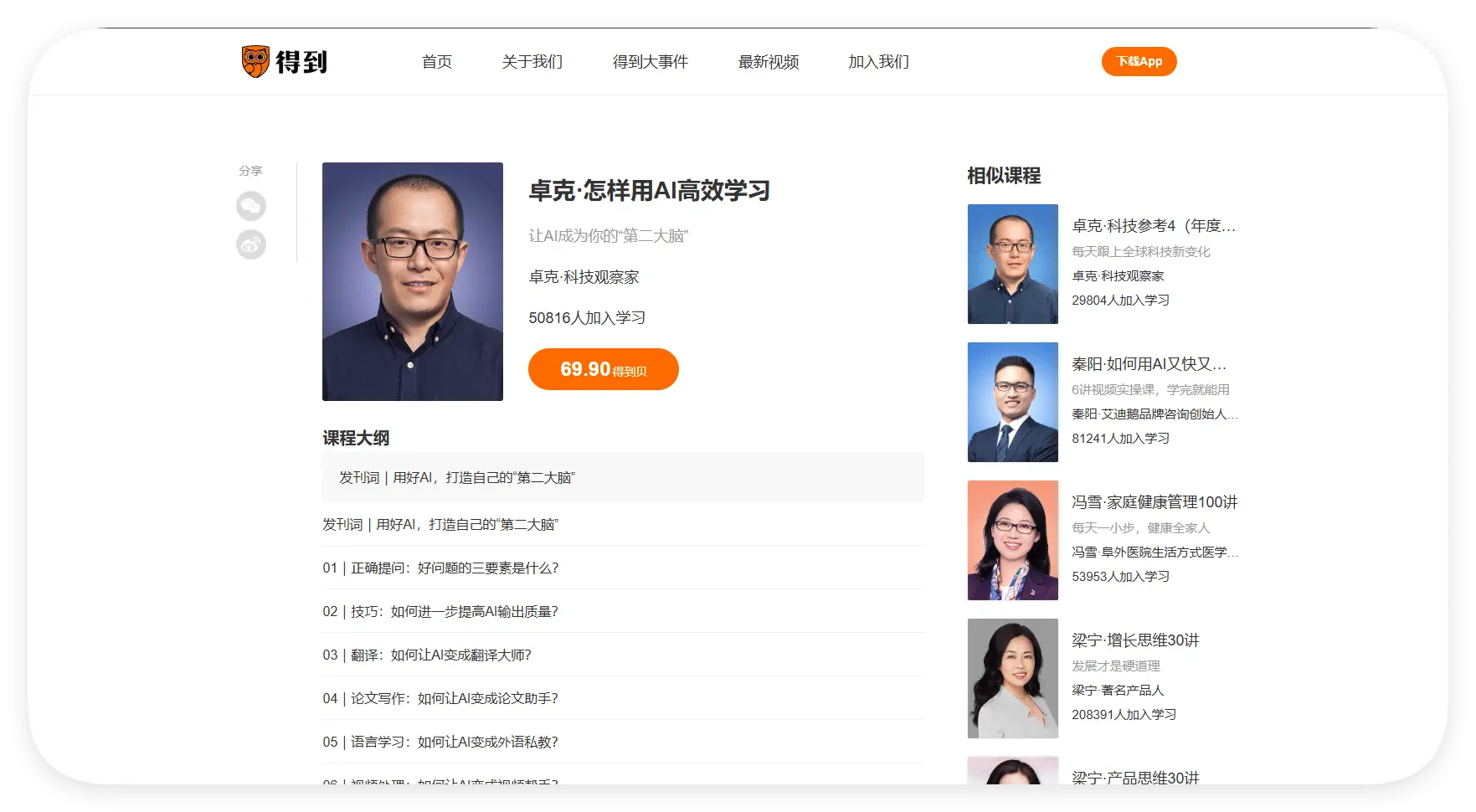Click 29804人加入学习 text
The height and width of the screenshot is (812, 1476).
(1121, 301)
